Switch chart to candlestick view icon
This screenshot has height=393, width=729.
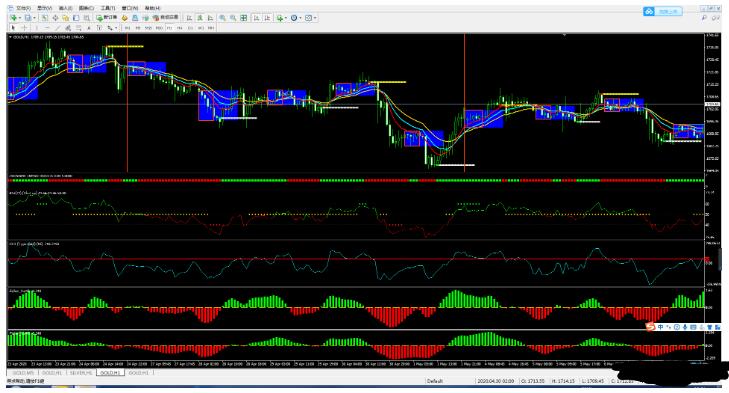(200, 18)
